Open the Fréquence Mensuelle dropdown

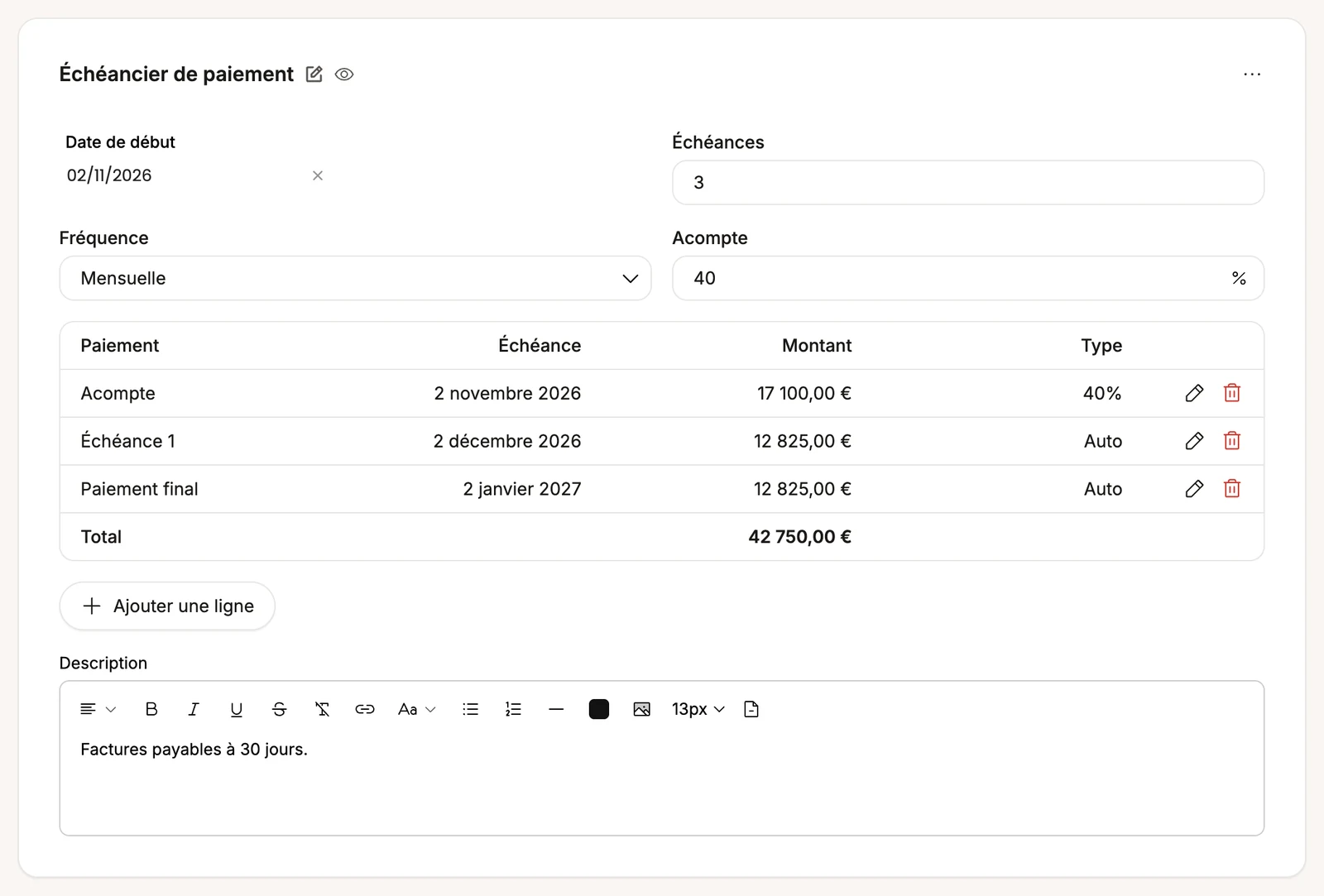(355, 278)
